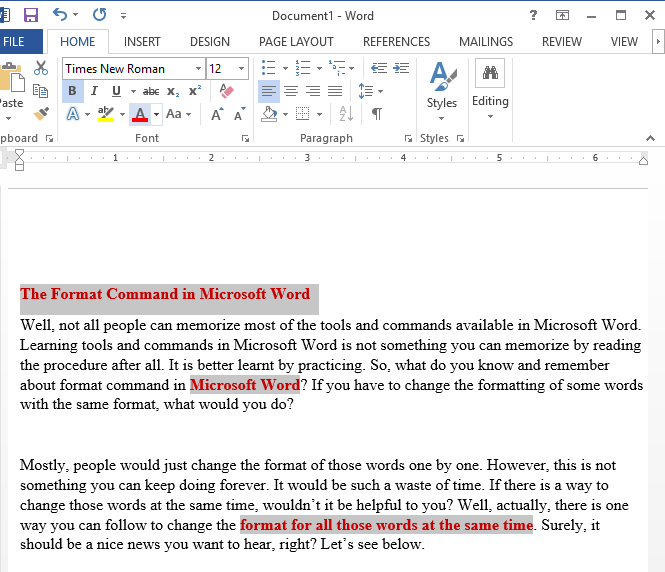Viewport: 665px width, 572px height.
Task: Toggle Subscript formatting
Action: [x=173, y=91]
